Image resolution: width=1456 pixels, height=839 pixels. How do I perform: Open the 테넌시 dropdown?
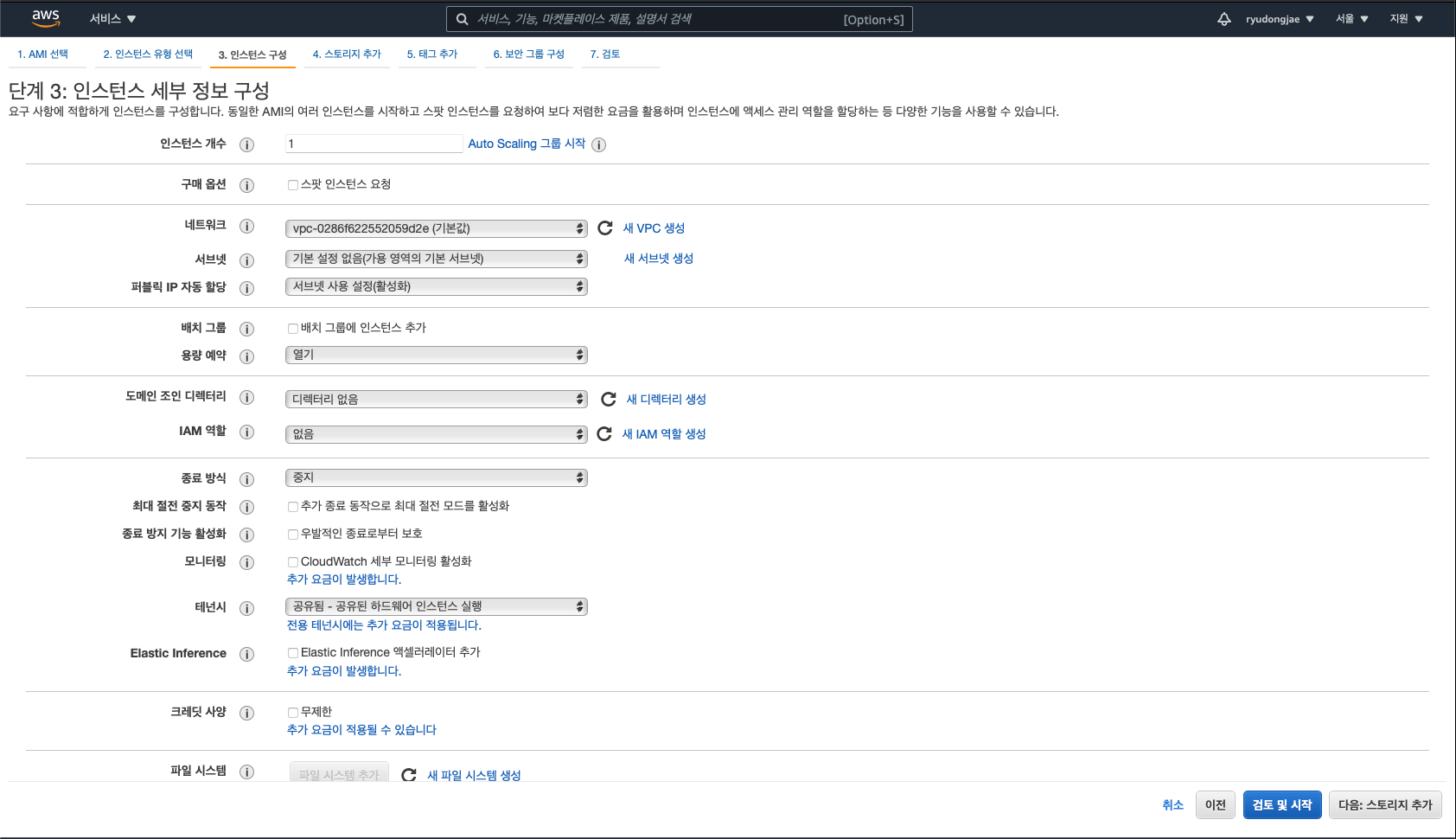click(x=437, y=606)
